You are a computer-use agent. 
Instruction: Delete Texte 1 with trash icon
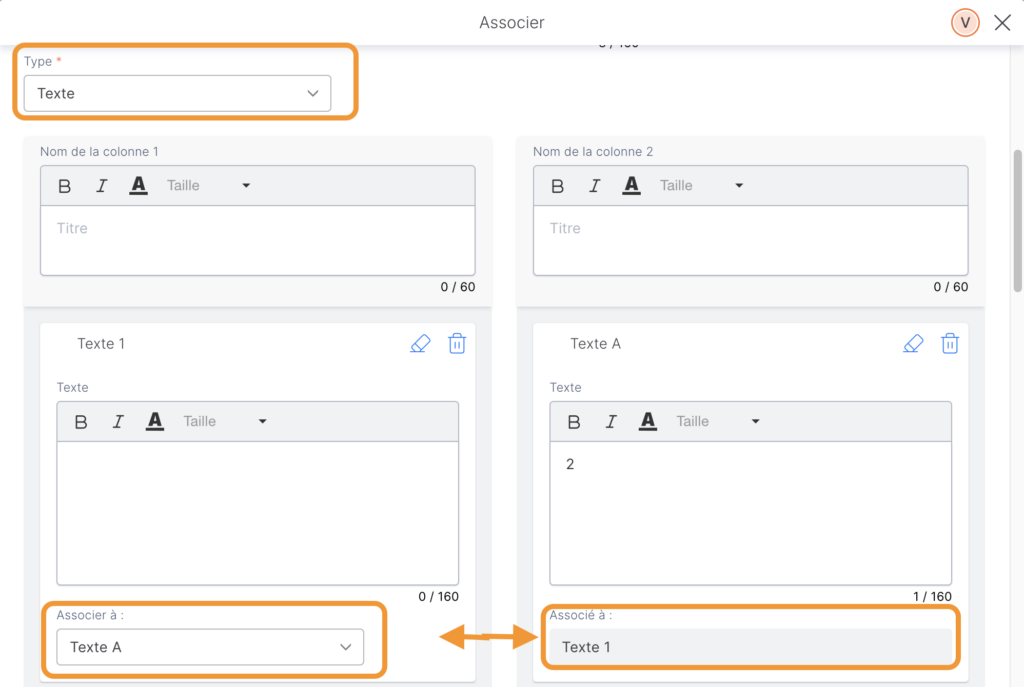(x=457, y=344)
